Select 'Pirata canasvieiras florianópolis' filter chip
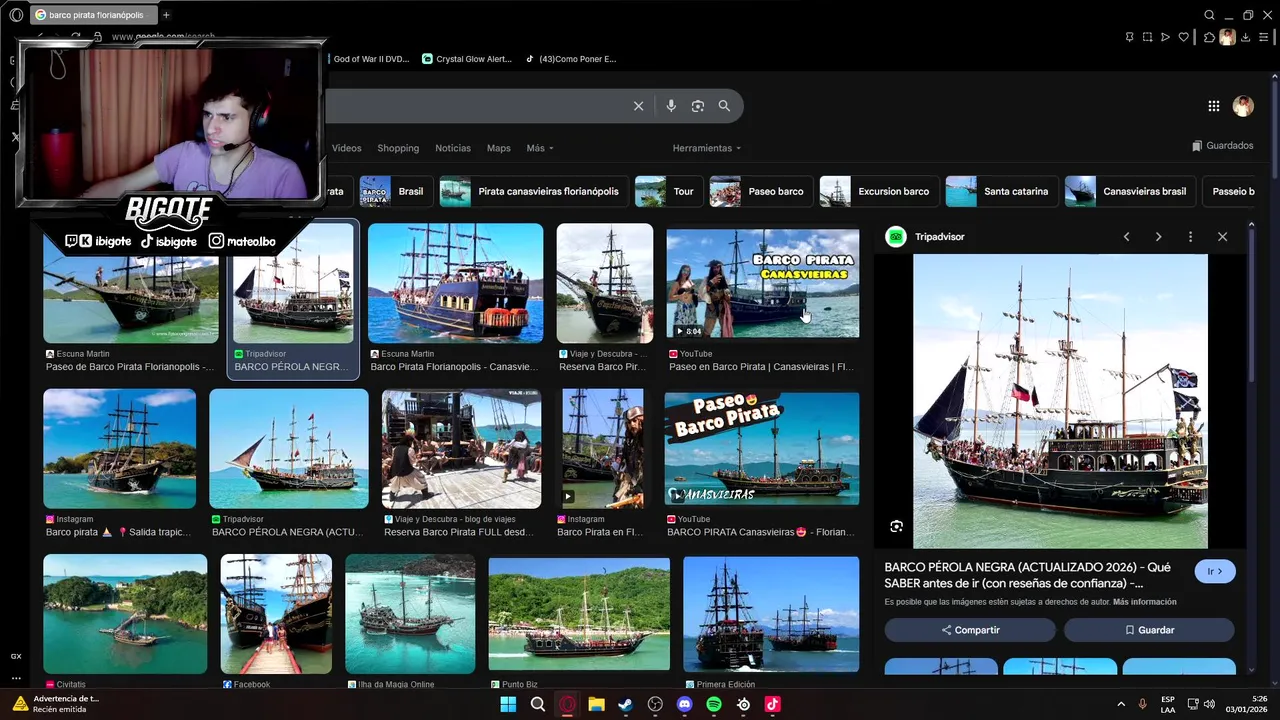 coord(532,191)
